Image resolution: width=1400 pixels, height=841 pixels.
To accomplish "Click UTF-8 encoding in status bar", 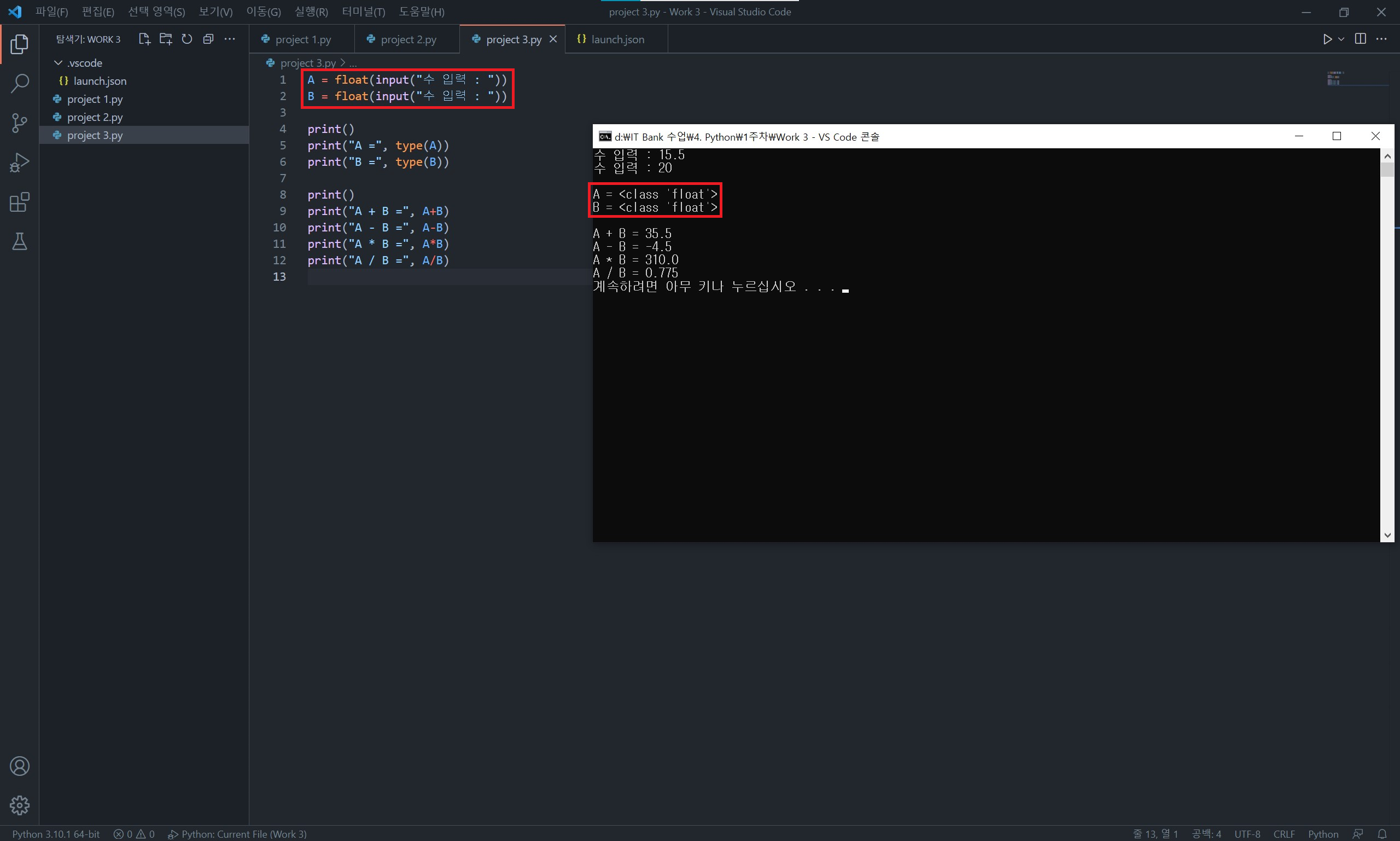I will pyautogui.click(x=1247, y=834).
